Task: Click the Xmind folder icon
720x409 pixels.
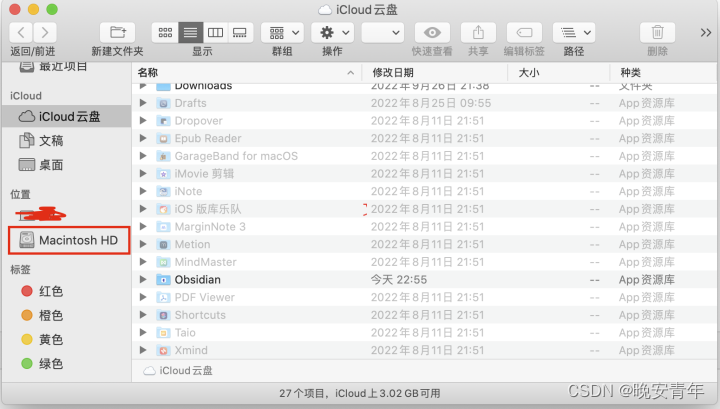Action: (x=163, y=351)
